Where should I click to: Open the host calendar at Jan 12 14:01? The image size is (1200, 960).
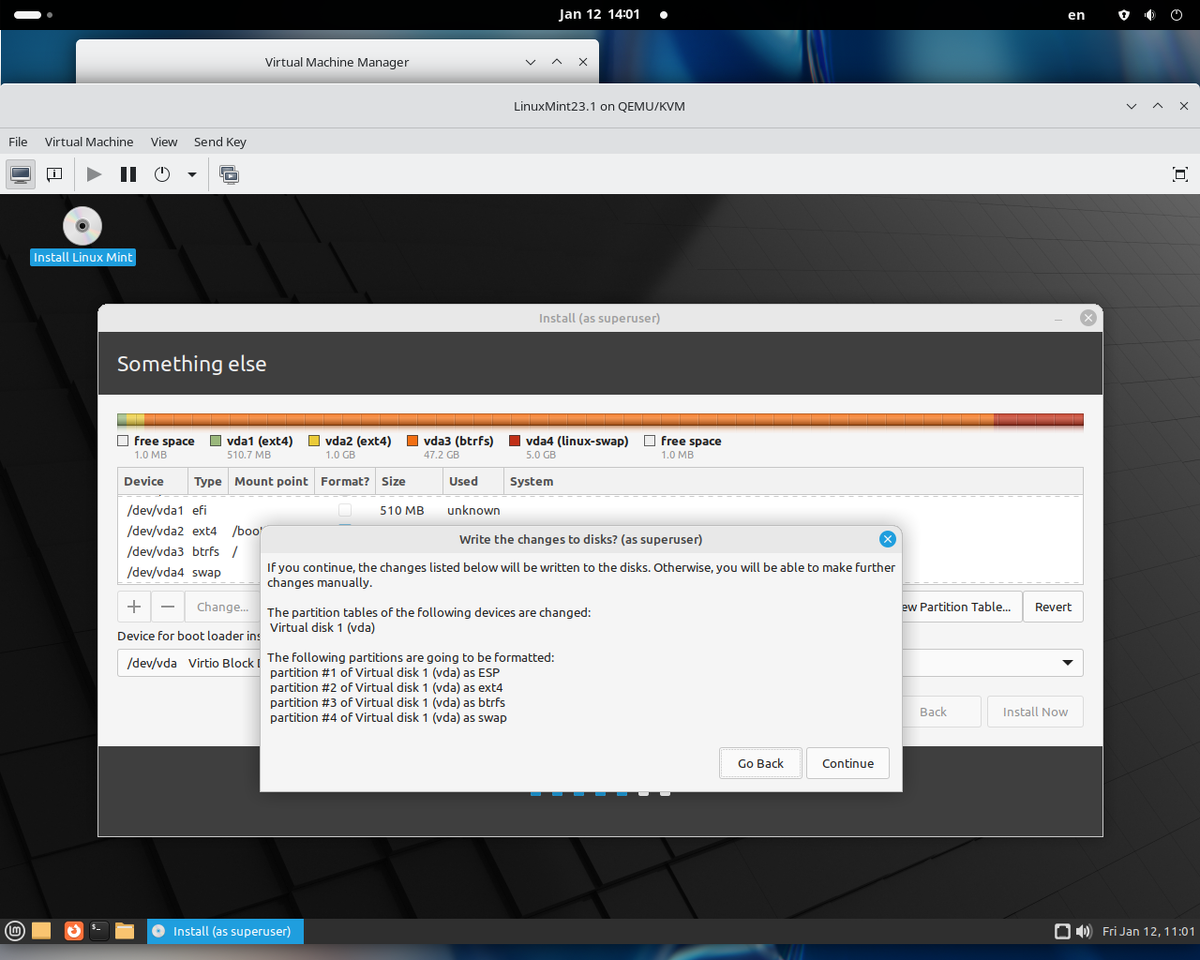(600, 15)
